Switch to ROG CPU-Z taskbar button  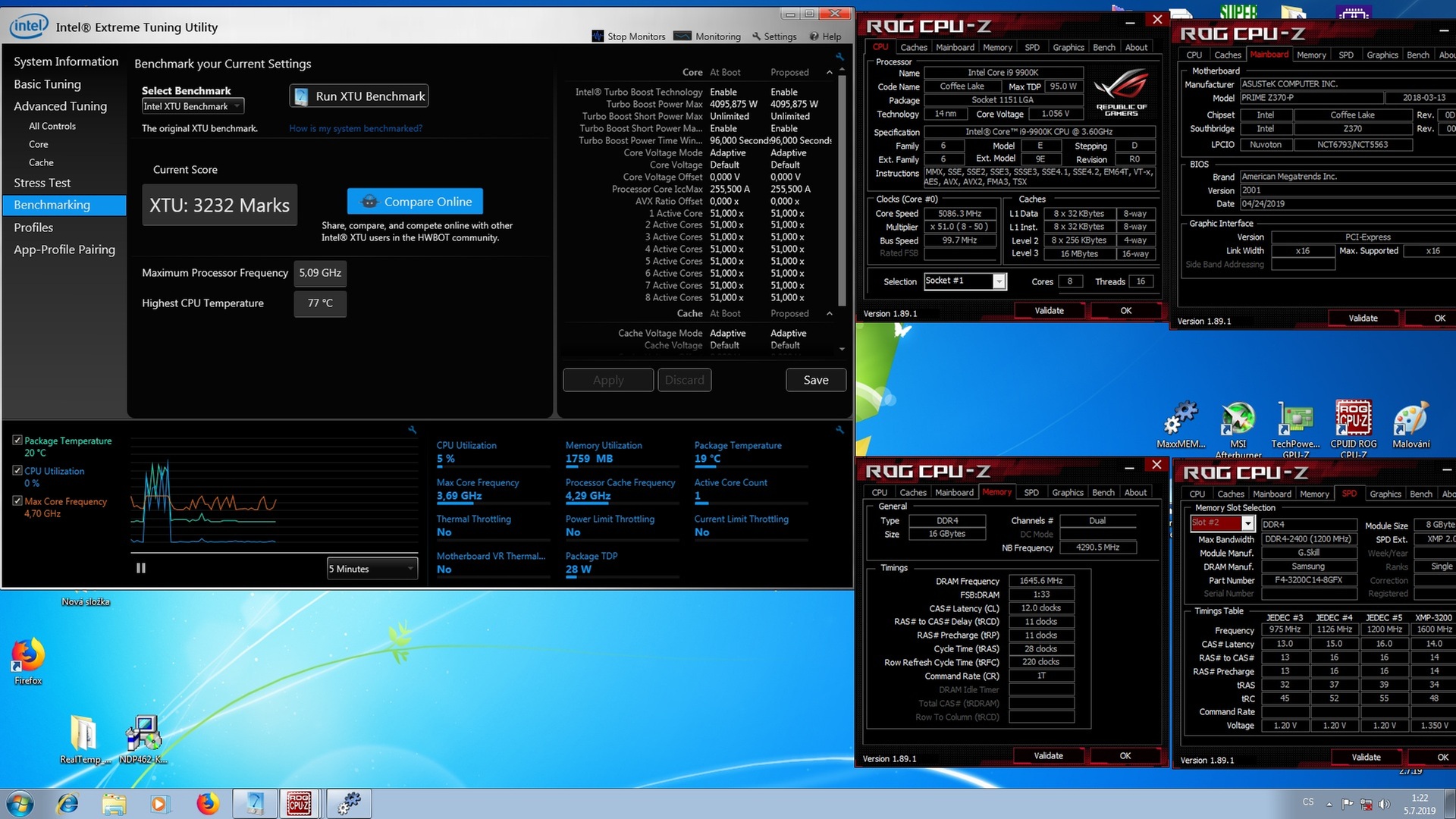[x=299, y=804]
